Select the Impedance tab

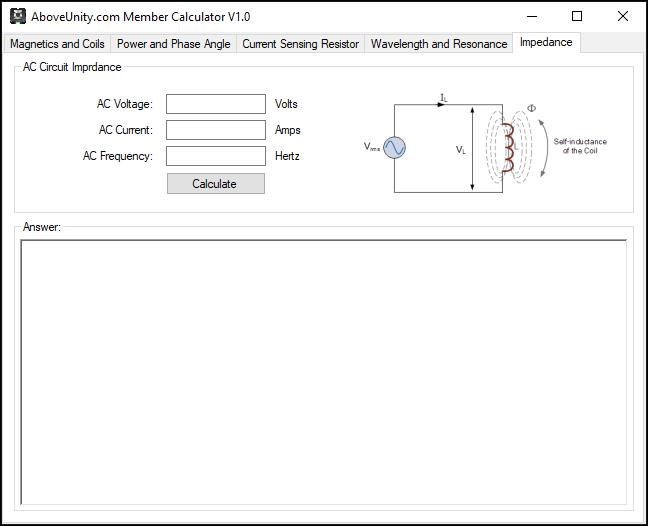coord(546,42)
